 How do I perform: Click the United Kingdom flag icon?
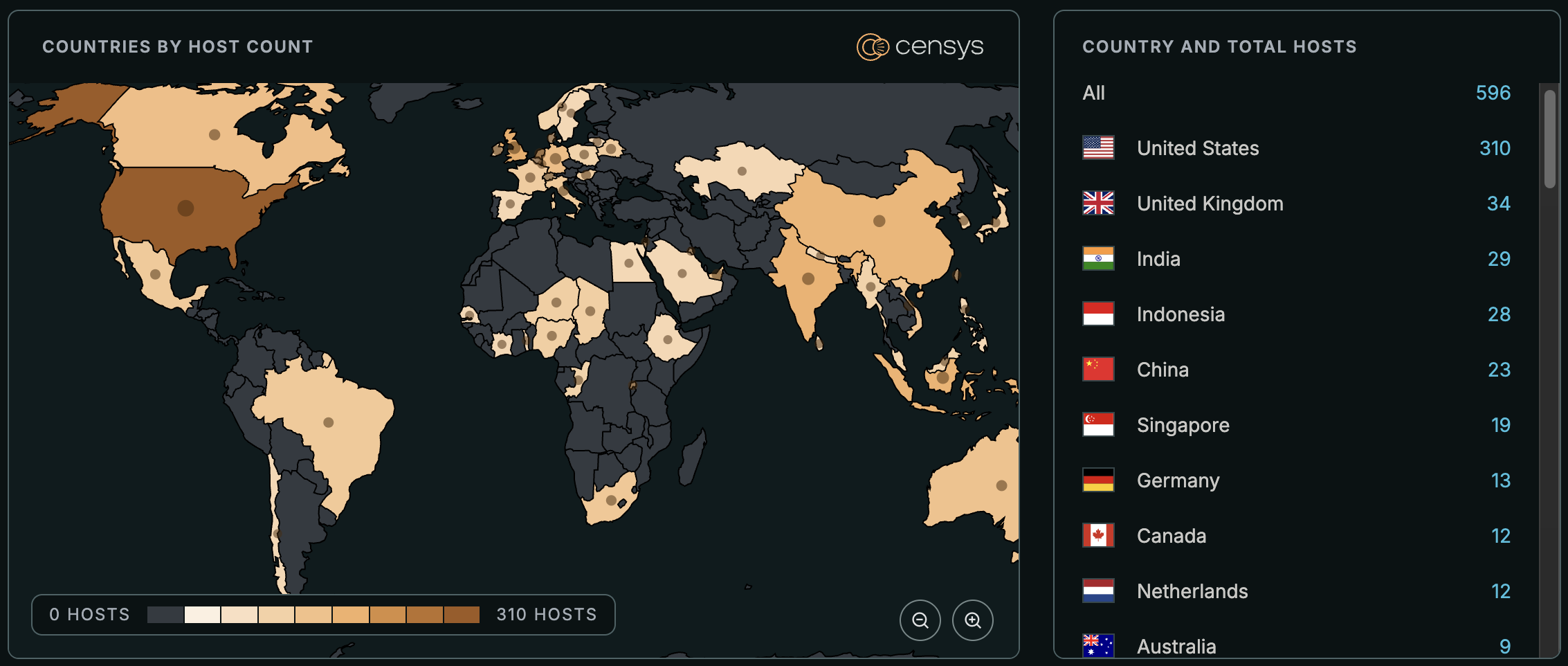[1098, 204]
